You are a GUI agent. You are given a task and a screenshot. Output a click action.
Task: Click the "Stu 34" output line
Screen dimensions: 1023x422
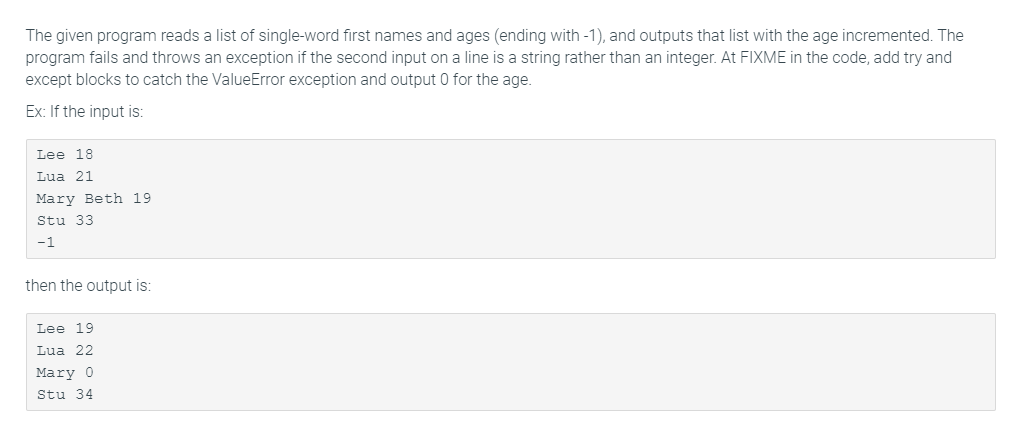(x=65, y=395)
